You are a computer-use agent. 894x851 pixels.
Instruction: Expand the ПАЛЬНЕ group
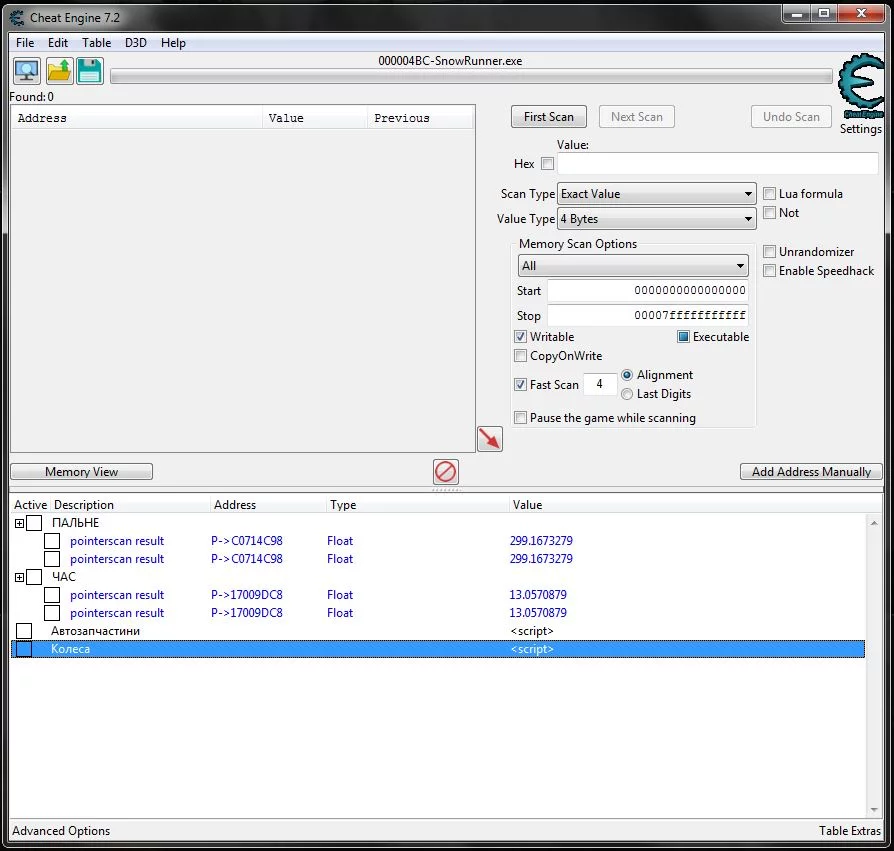pos(19,523)
